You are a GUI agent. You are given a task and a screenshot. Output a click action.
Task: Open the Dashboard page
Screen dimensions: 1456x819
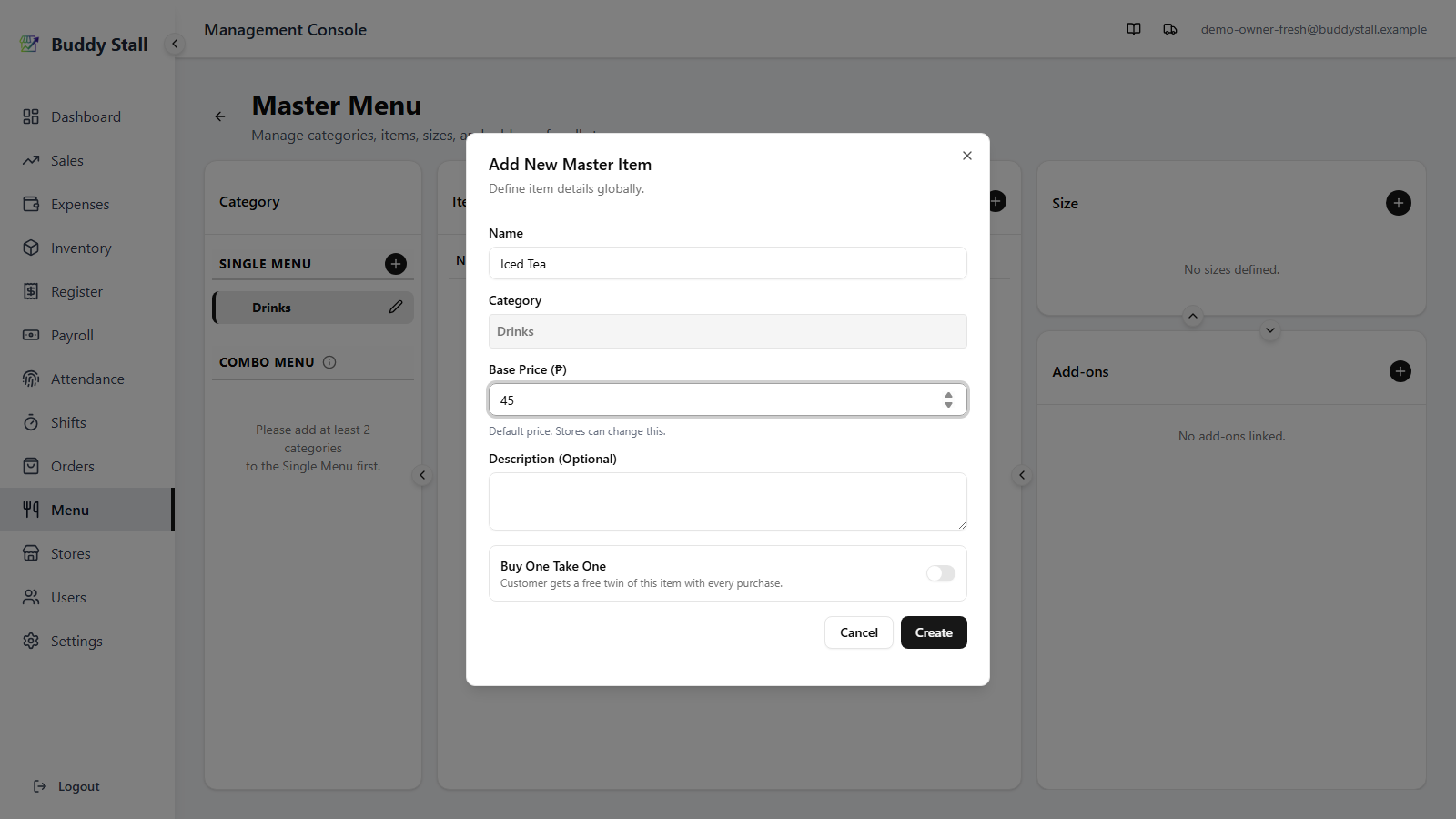click(x=86, y=116)
